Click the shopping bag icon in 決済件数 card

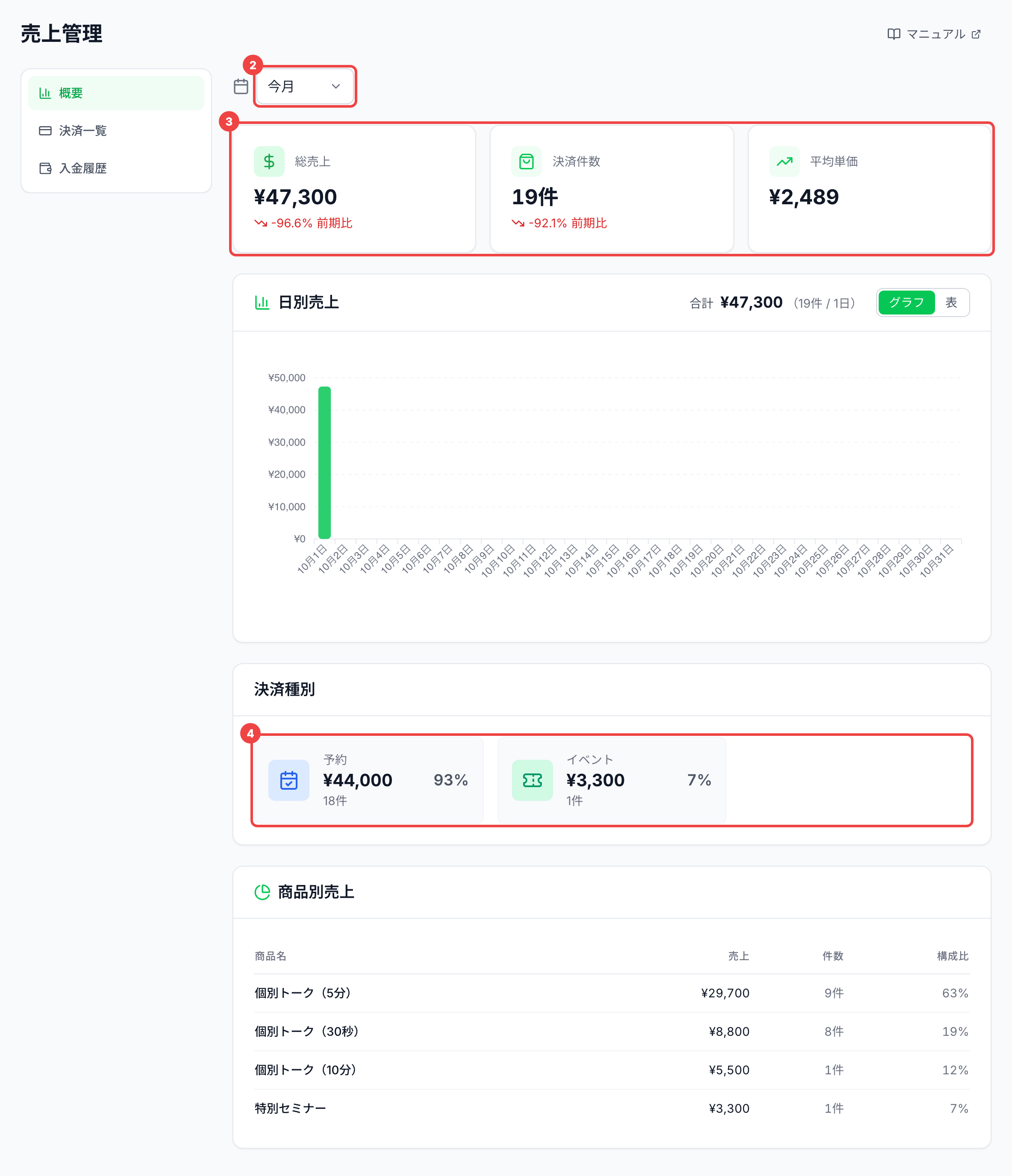(x=527, y=162)
